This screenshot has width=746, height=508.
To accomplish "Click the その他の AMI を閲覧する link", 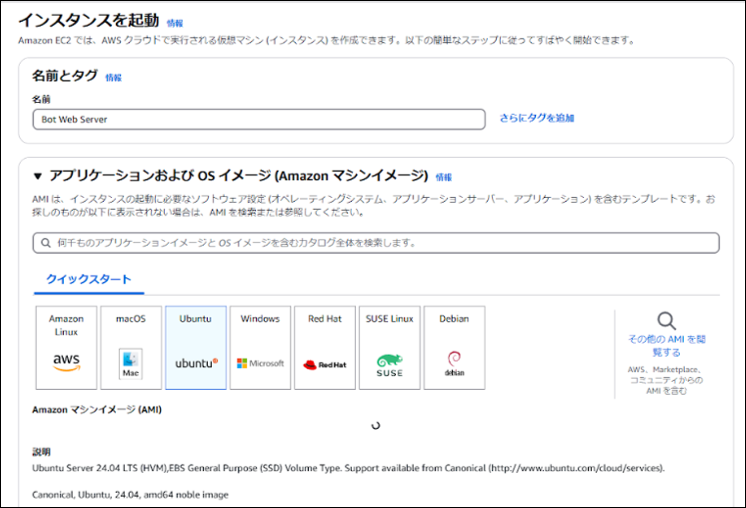I will (x=666, y=346).
